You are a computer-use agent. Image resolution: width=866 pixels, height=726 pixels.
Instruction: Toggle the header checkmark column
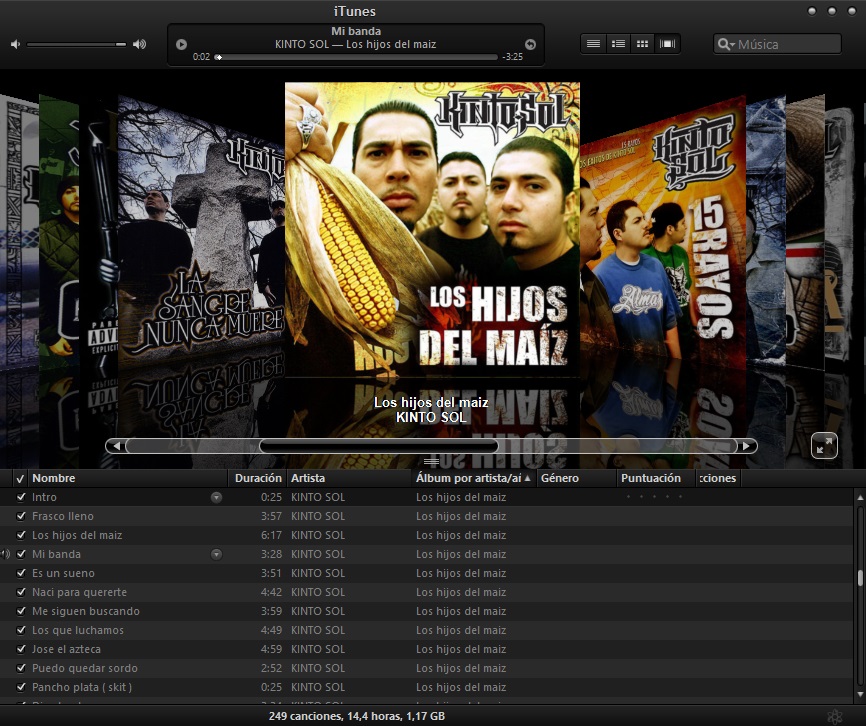click(20, 478)
